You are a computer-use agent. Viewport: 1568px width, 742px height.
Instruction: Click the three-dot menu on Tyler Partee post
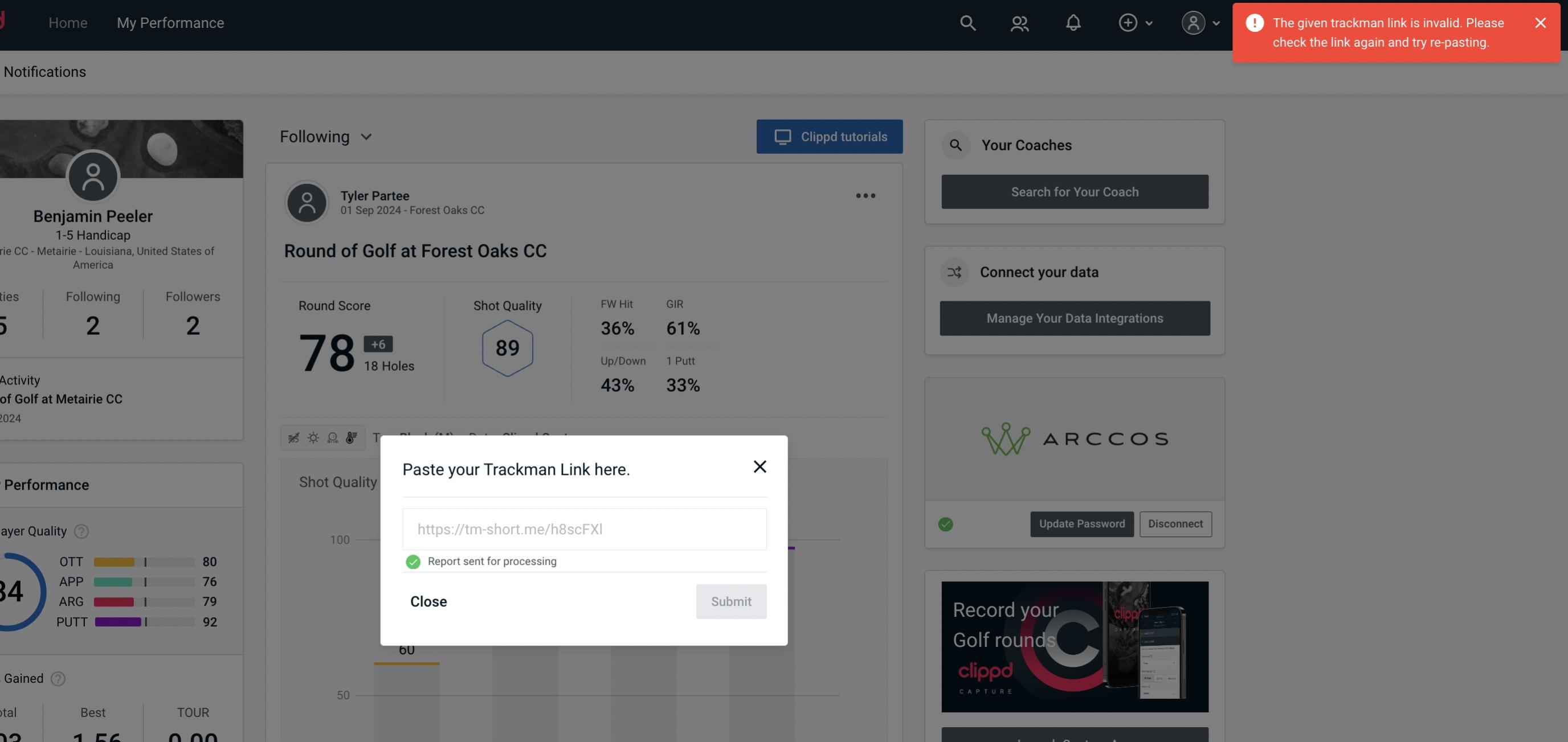pos(866,195)
